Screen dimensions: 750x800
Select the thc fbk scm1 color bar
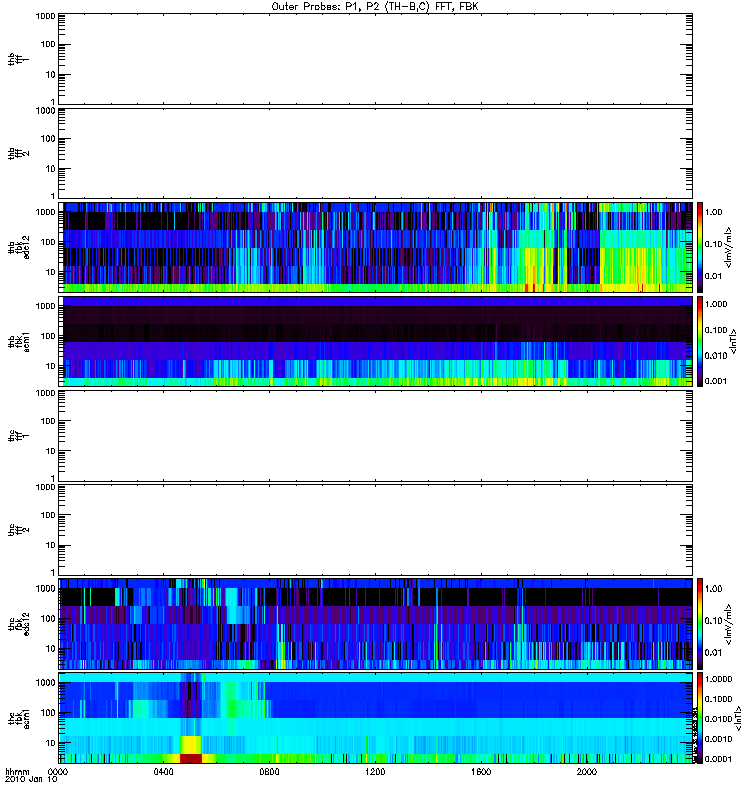[x=700, y=718]
